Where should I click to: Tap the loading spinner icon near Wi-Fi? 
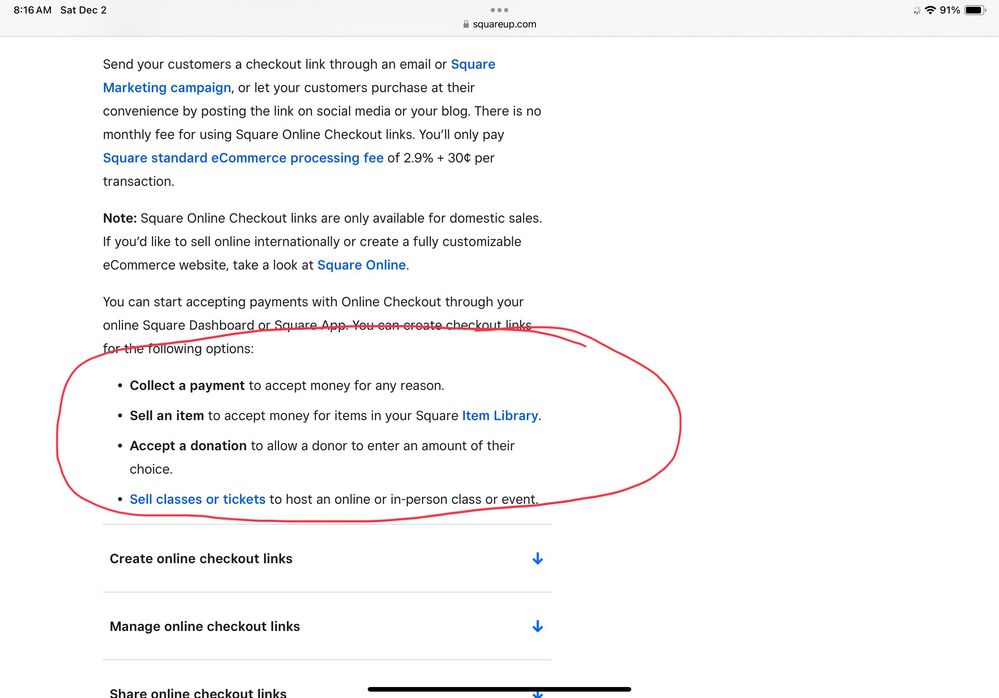tap(916, 10)
